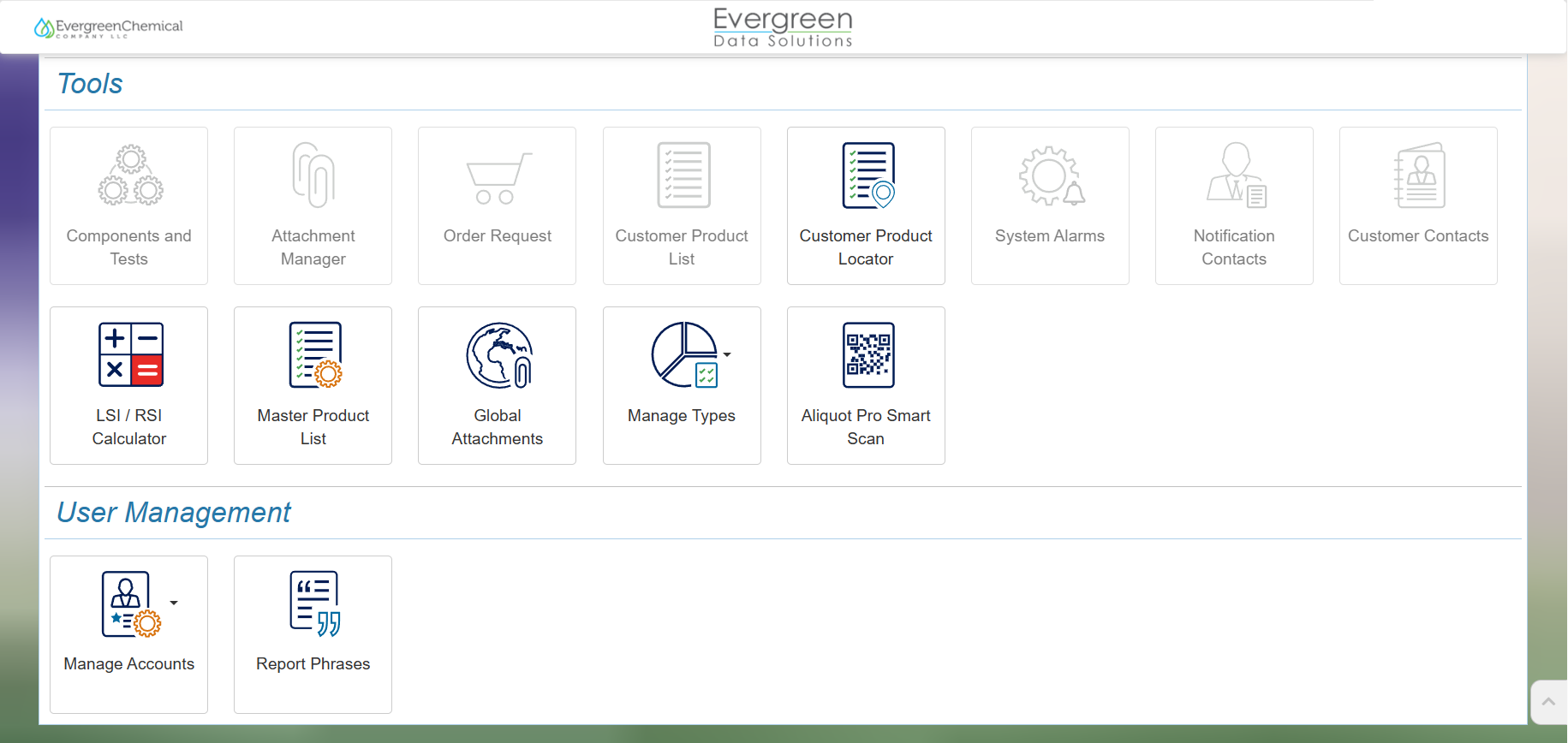Click the User Management section heading

pos(174,513)
